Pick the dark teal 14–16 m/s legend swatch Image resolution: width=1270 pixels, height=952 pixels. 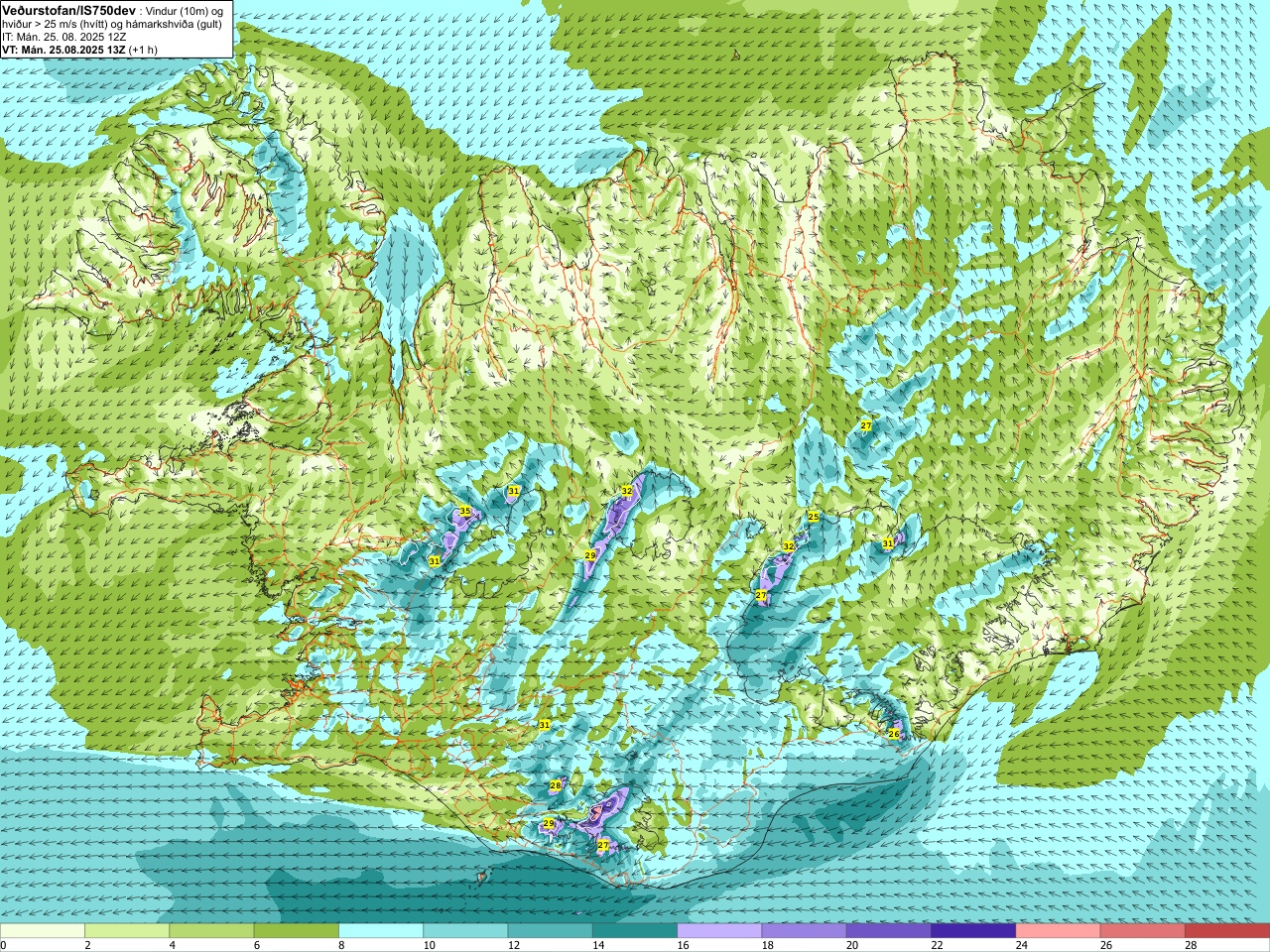point(635,931)
